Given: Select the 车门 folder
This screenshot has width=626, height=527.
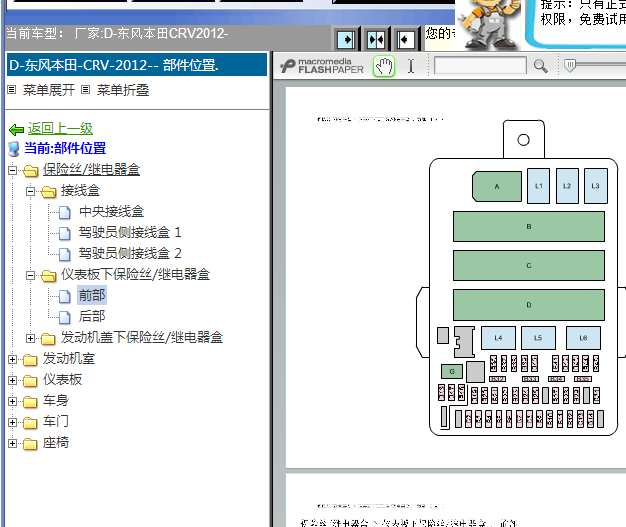Looking at the screenshot, I should (x=56, y=421).
